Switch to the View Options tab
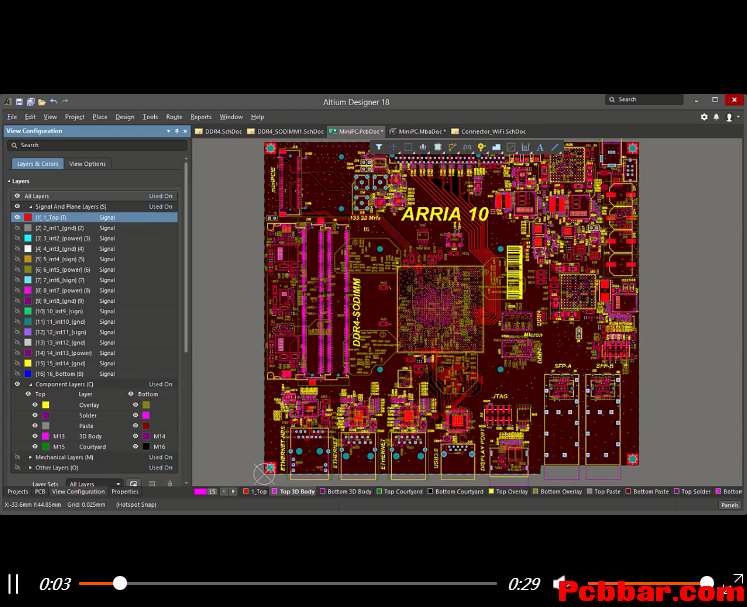Screen dimensions: 747x607 (x=87, y=163)
